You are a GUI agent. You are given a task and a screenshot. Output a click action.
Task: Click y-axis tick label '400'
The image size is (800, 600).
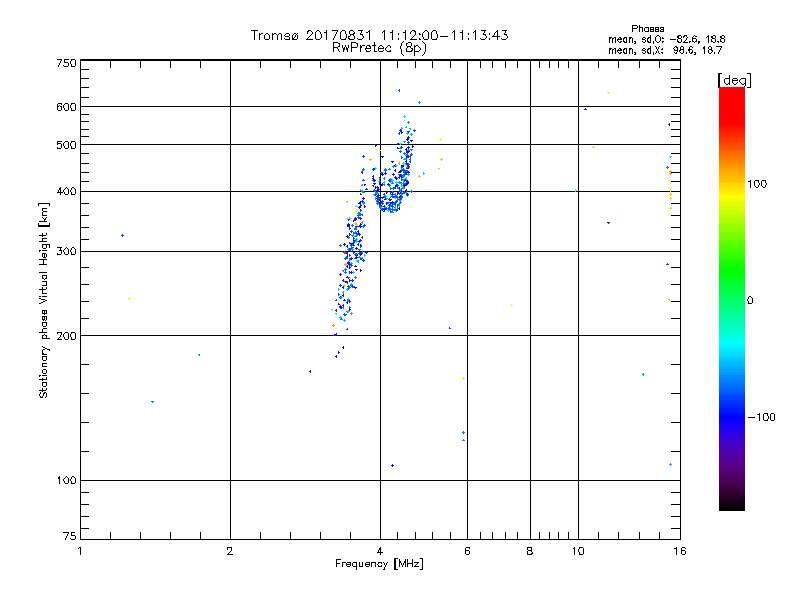(66, 191)
